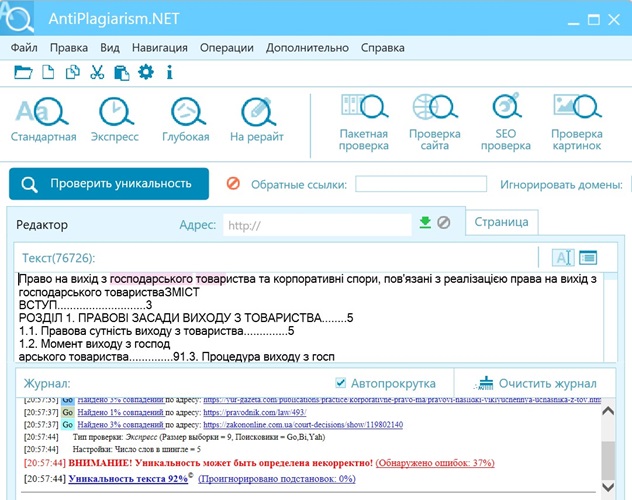Open the Навигация menu

coord(160,48)
